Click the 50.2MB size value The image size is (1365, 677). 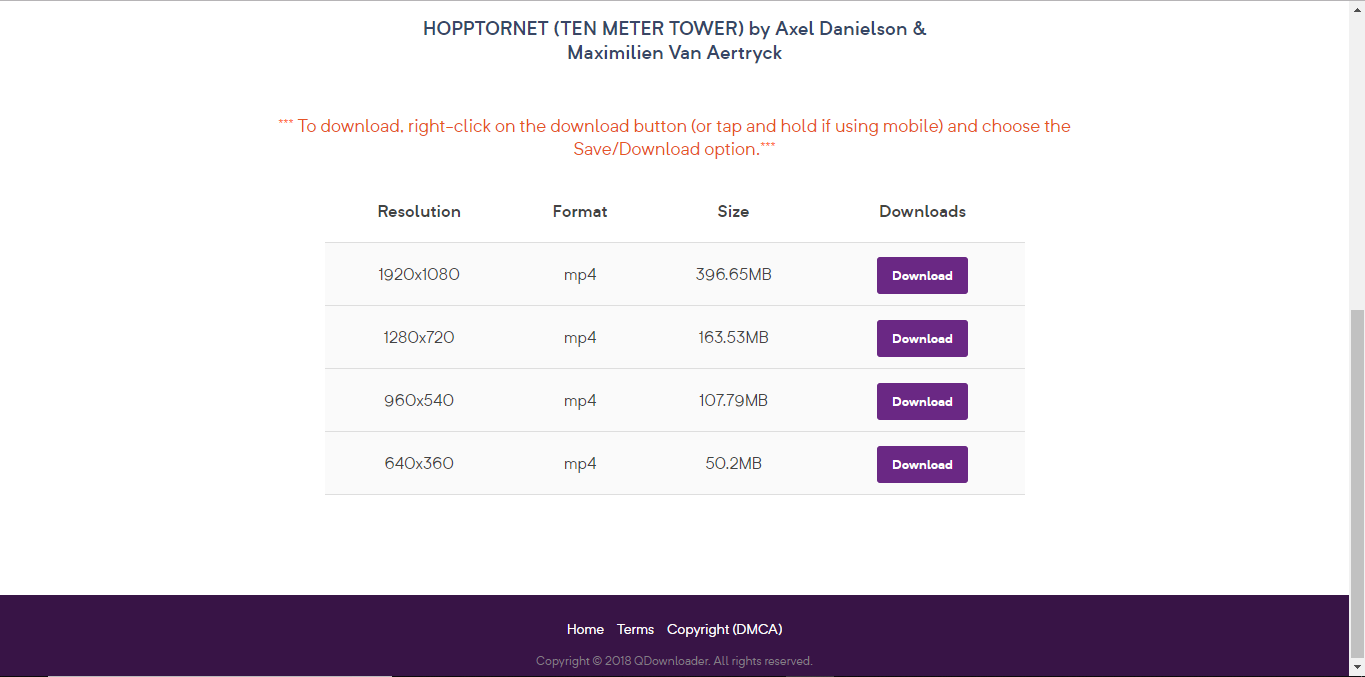coord(733,463)
